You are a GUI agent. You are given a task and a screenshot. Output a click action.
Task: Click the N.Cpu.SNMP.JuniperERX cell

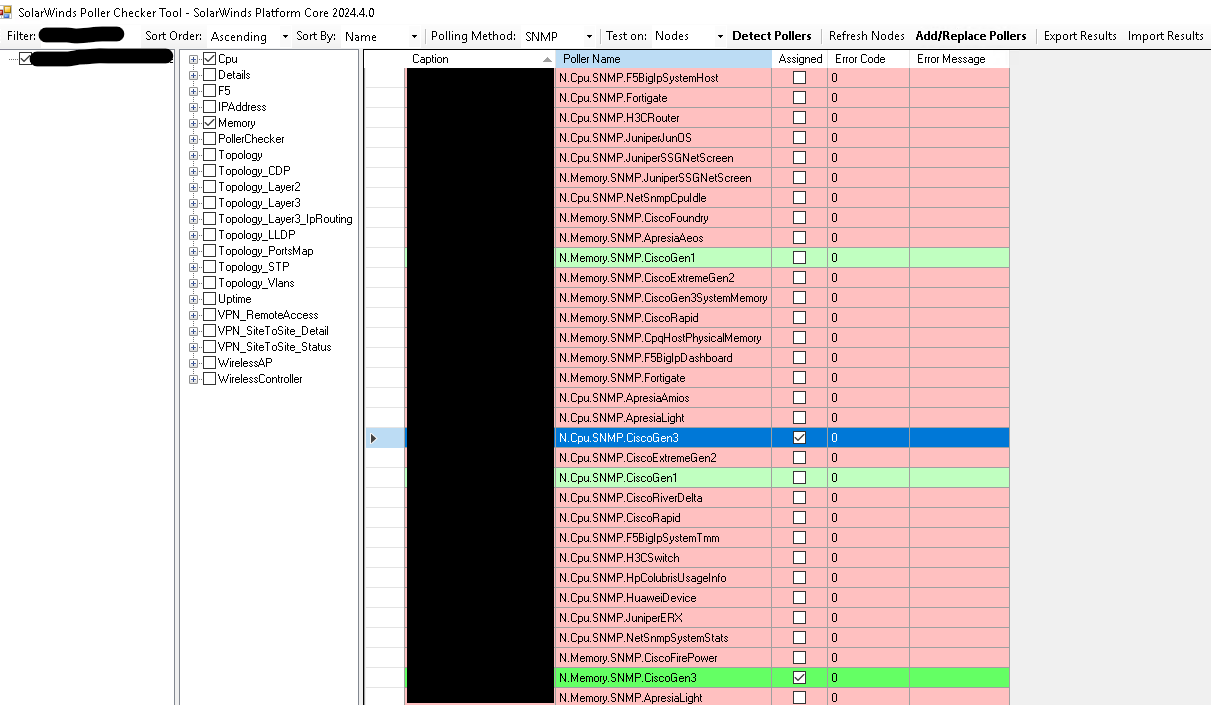point(663,618)
